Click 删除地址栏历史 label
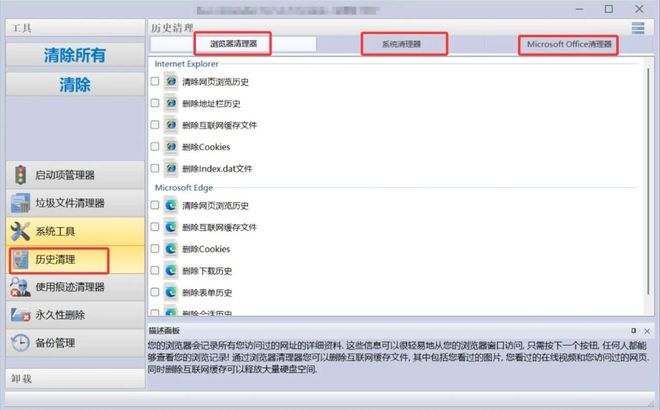The image size is (660, 410). point(211,103)
